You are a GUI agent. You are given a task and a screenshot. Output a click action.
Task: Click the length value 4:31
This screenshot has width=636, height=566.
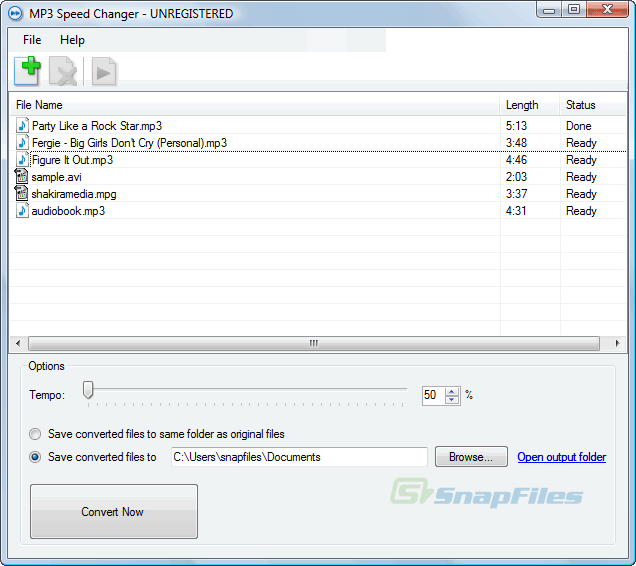[516, 211]
